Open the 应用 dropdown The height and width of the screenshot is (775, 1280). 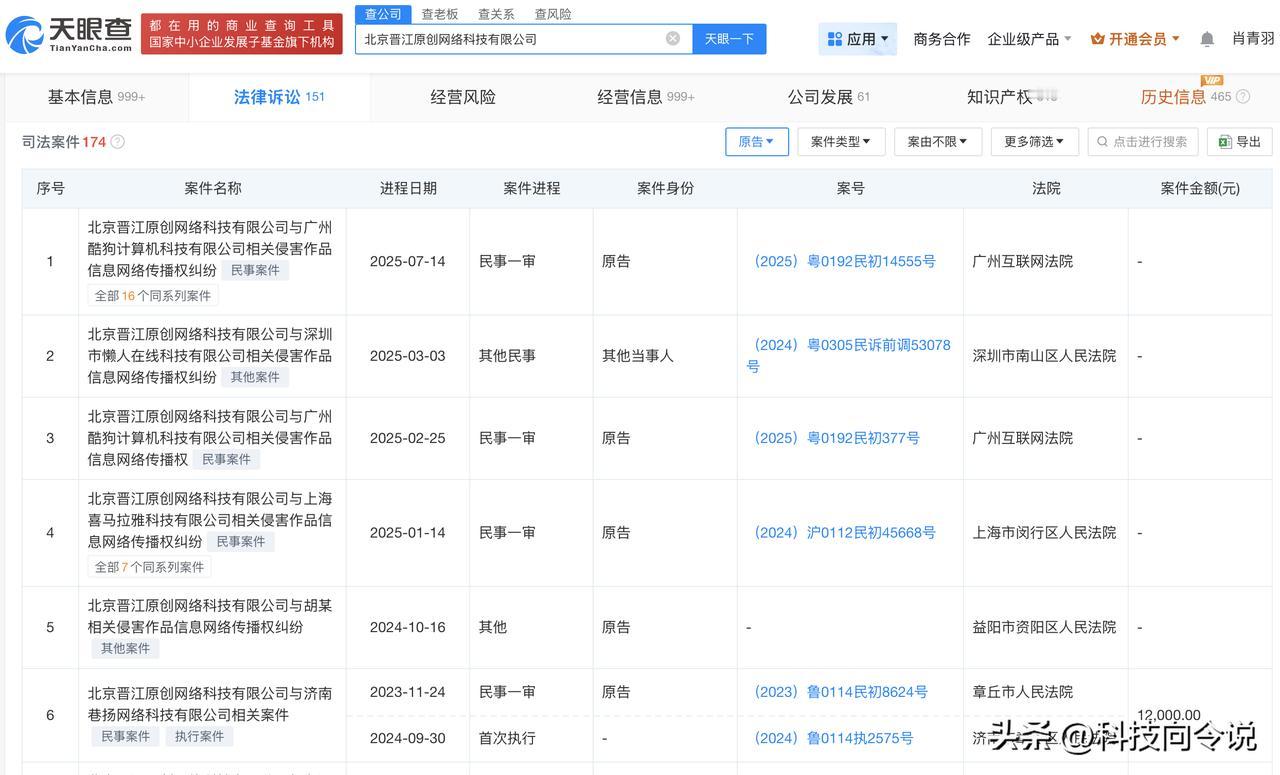(858, 39)
